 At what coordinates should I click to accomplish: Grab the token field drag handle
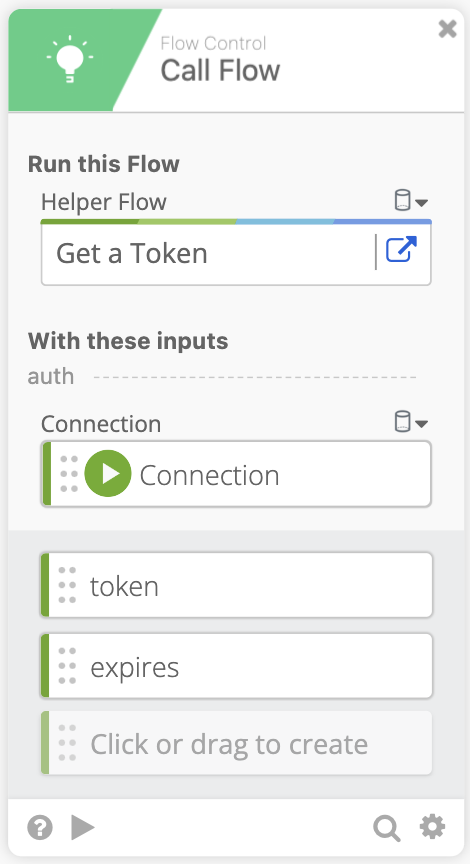tap(67, 585)
